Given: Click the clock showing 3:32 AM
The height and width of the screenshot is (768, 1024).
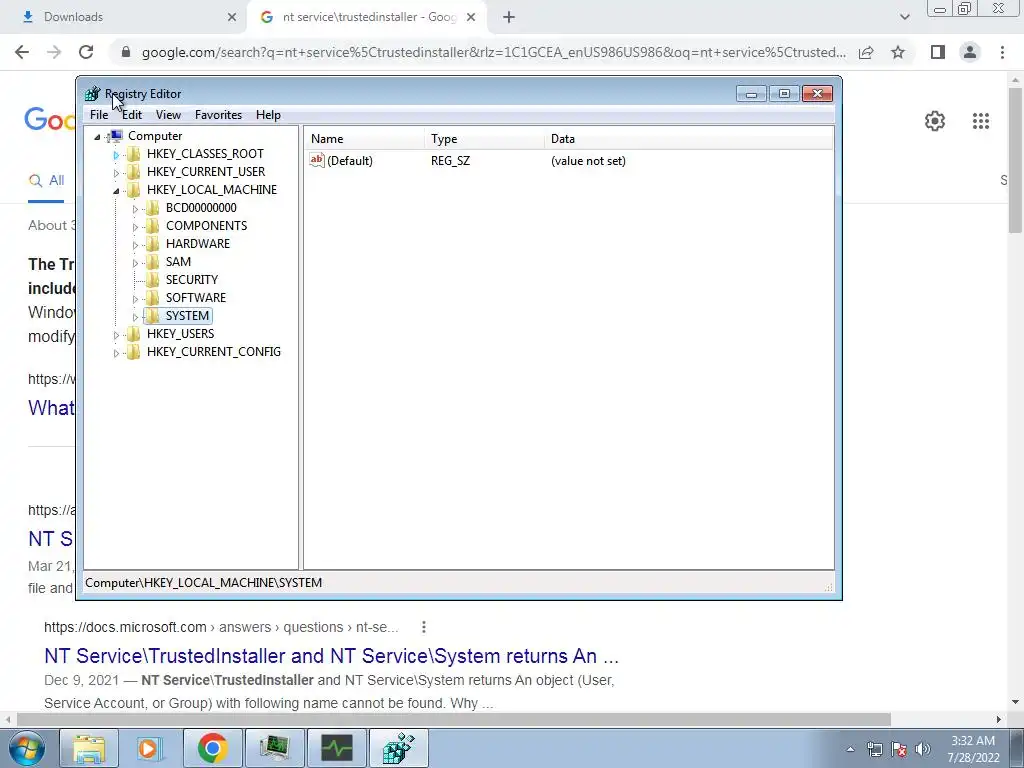Looking at the screenshot, I should 972,741.
